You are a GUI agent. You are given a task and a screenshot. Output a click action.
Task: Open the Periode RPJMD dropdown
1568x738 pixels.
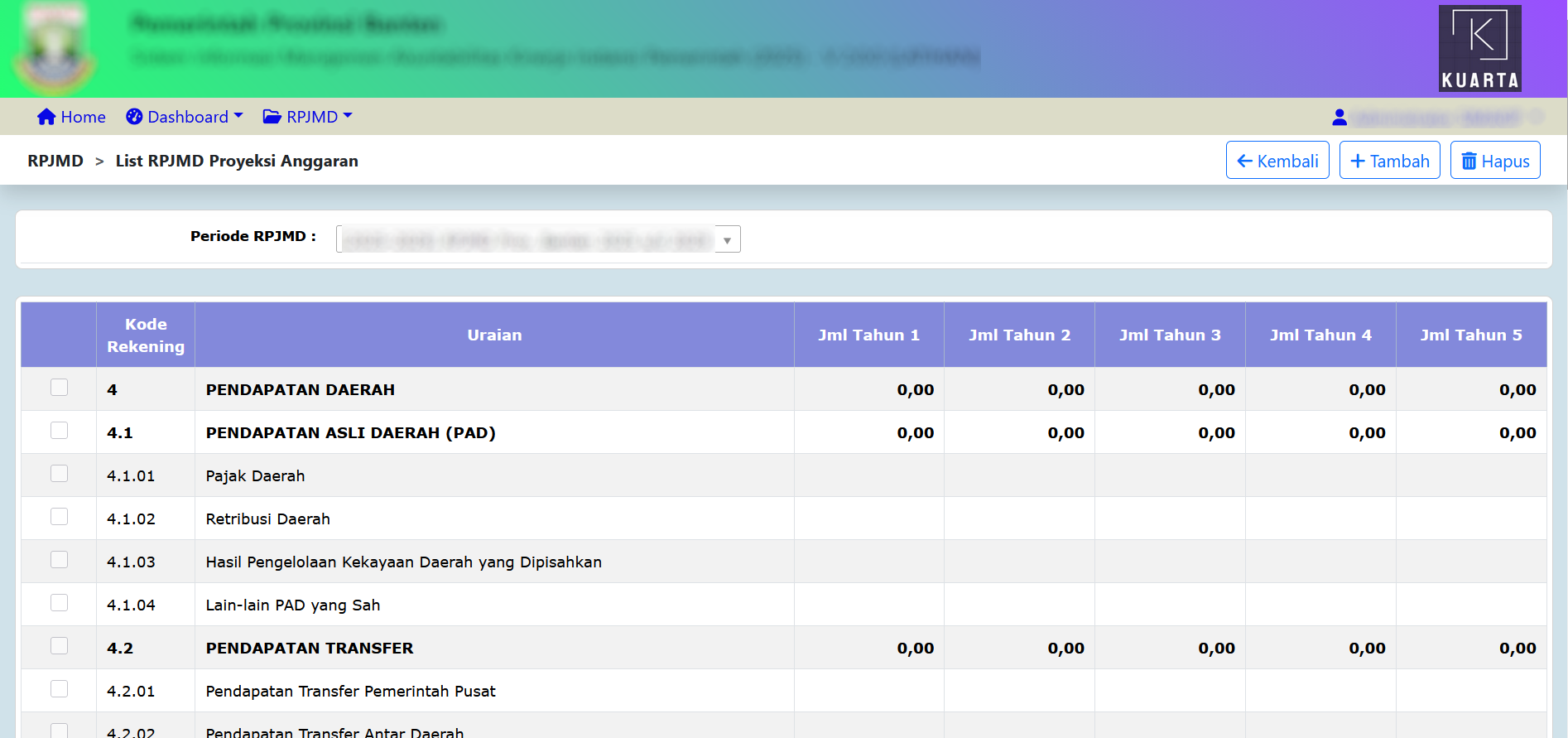[x=538, y=239]
